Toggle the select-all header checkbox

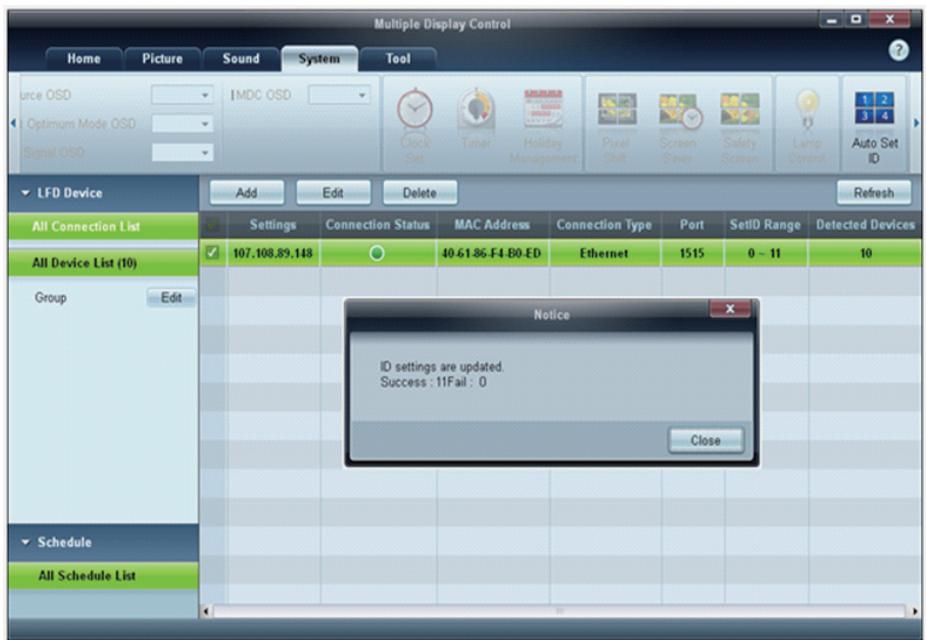point(212,225)
